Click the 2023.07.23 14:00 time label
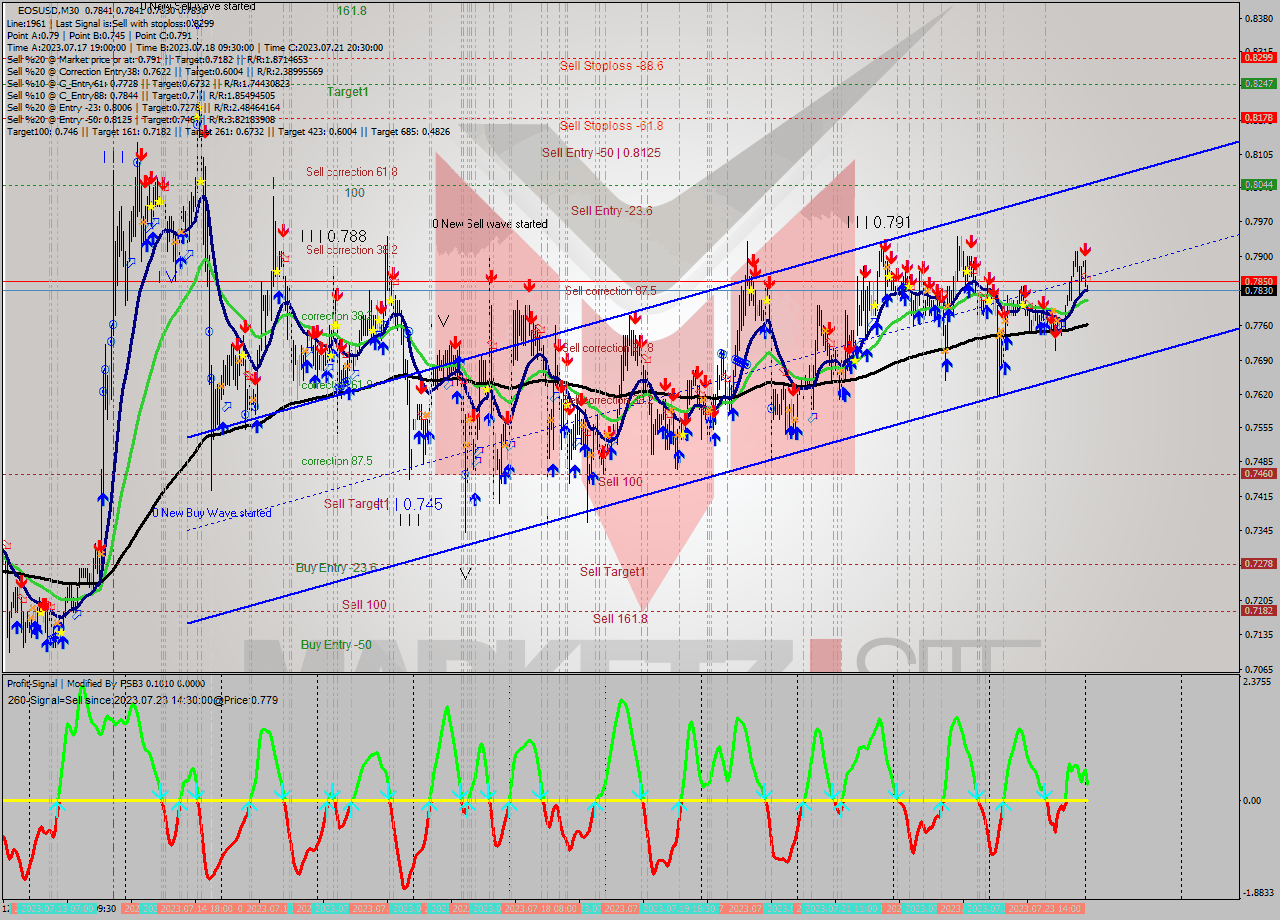Screen dimensions: 1280x920 coord(1046,909)
